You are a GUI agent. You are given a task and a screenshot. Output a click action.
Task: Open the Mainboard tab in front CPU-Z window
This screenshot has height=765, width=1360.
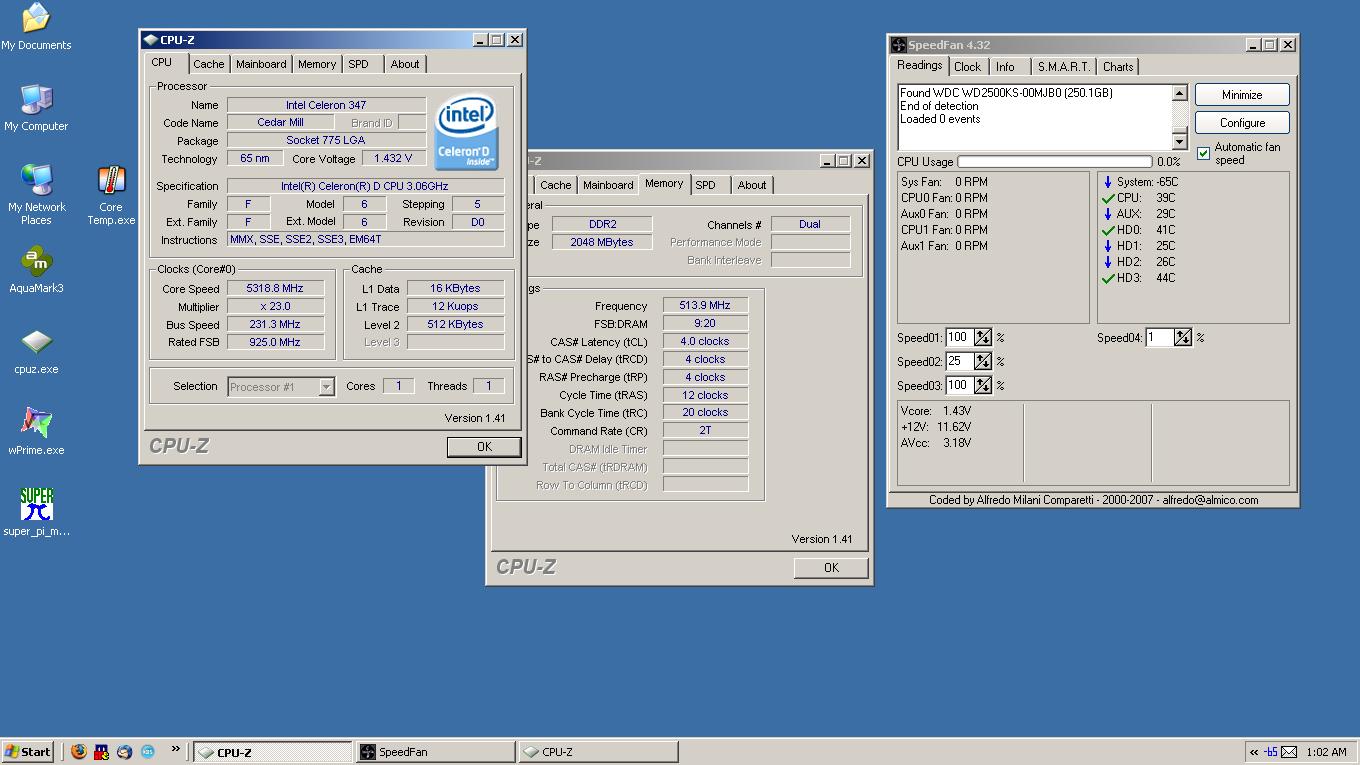[261, 64]
